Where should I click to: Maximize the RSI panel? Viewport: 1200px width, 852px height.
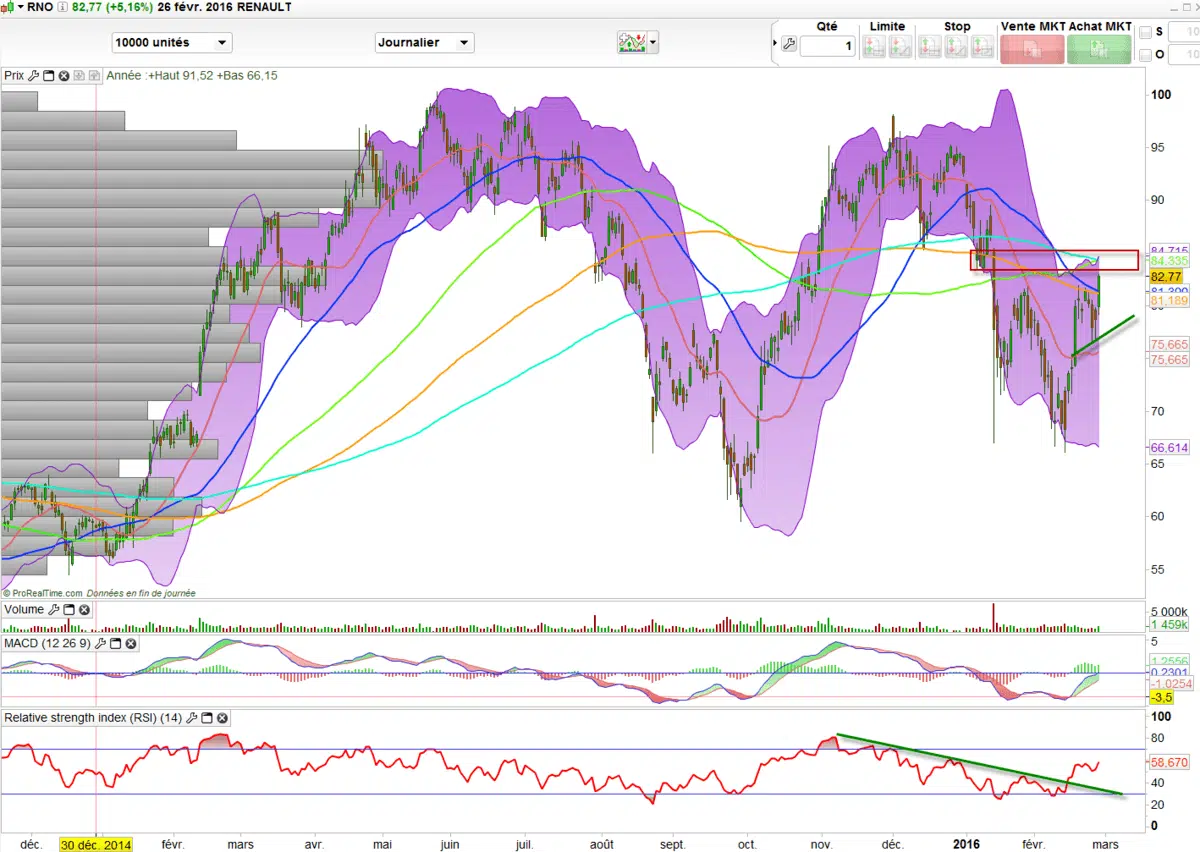[x=208, y=718]
